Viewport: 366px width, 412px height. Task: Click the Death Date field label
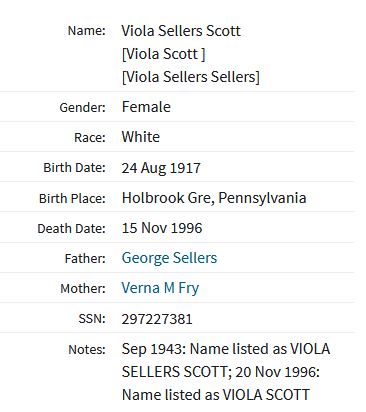click(71, 229)
